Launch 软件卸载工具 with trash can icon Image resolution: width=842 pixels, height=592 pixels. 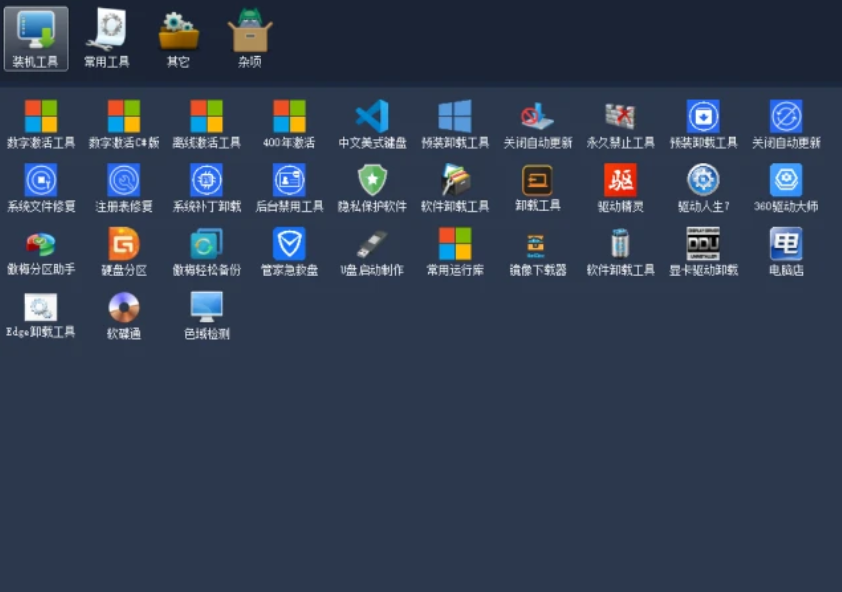(620, 251)
